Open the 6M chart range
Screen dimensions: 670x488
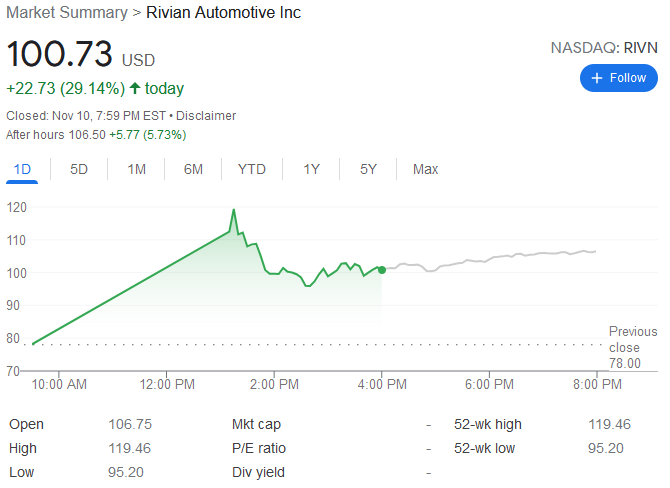point(193,169)
